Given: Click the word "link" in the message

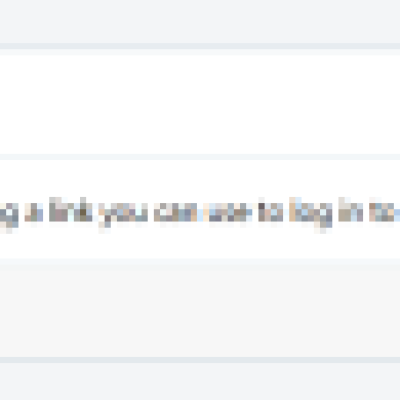Looking at the screenshot, I should tap(71, 210).
